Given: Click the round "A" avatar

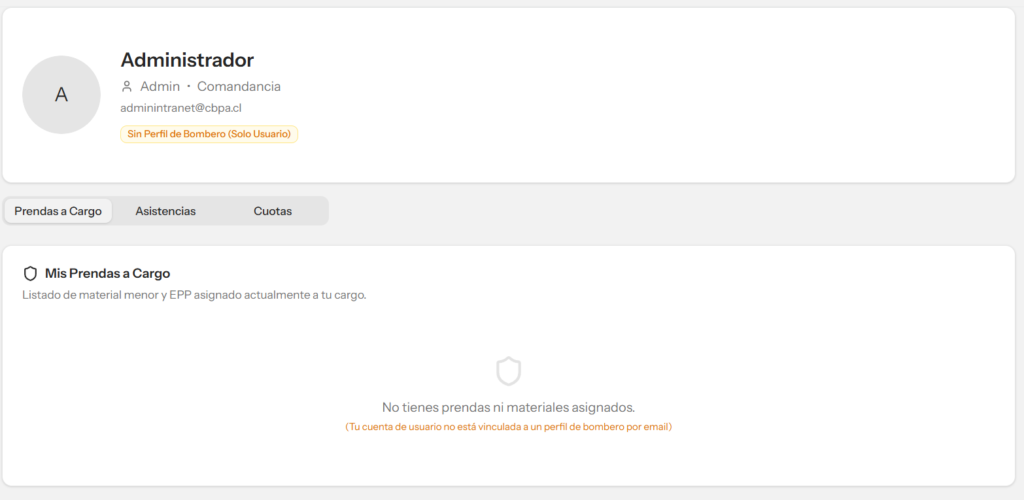Looking at the screenshot, I should pos(61,95).
